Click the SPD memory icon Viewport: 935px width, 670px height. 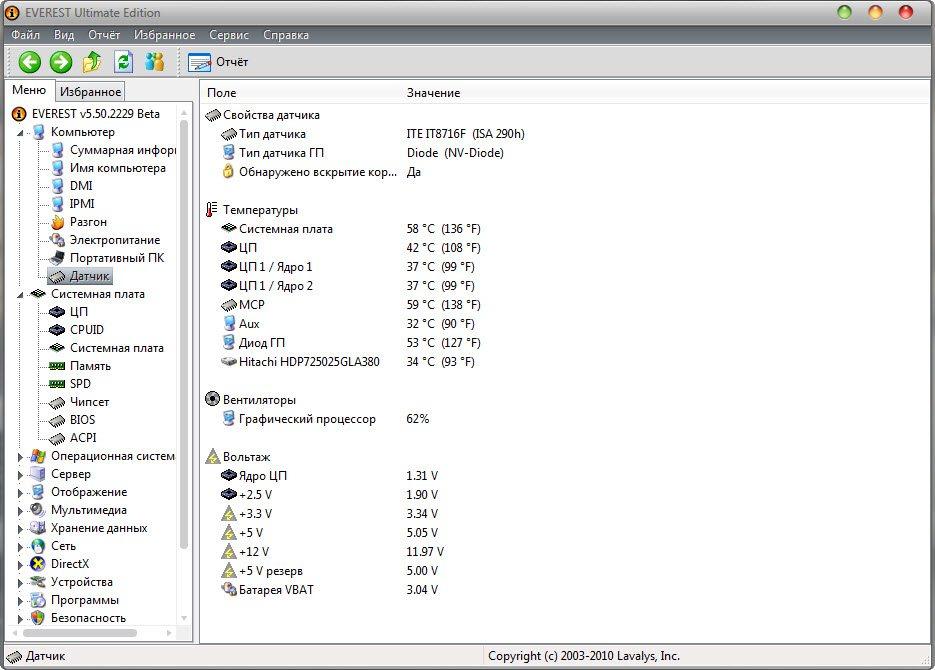(57, 384)
